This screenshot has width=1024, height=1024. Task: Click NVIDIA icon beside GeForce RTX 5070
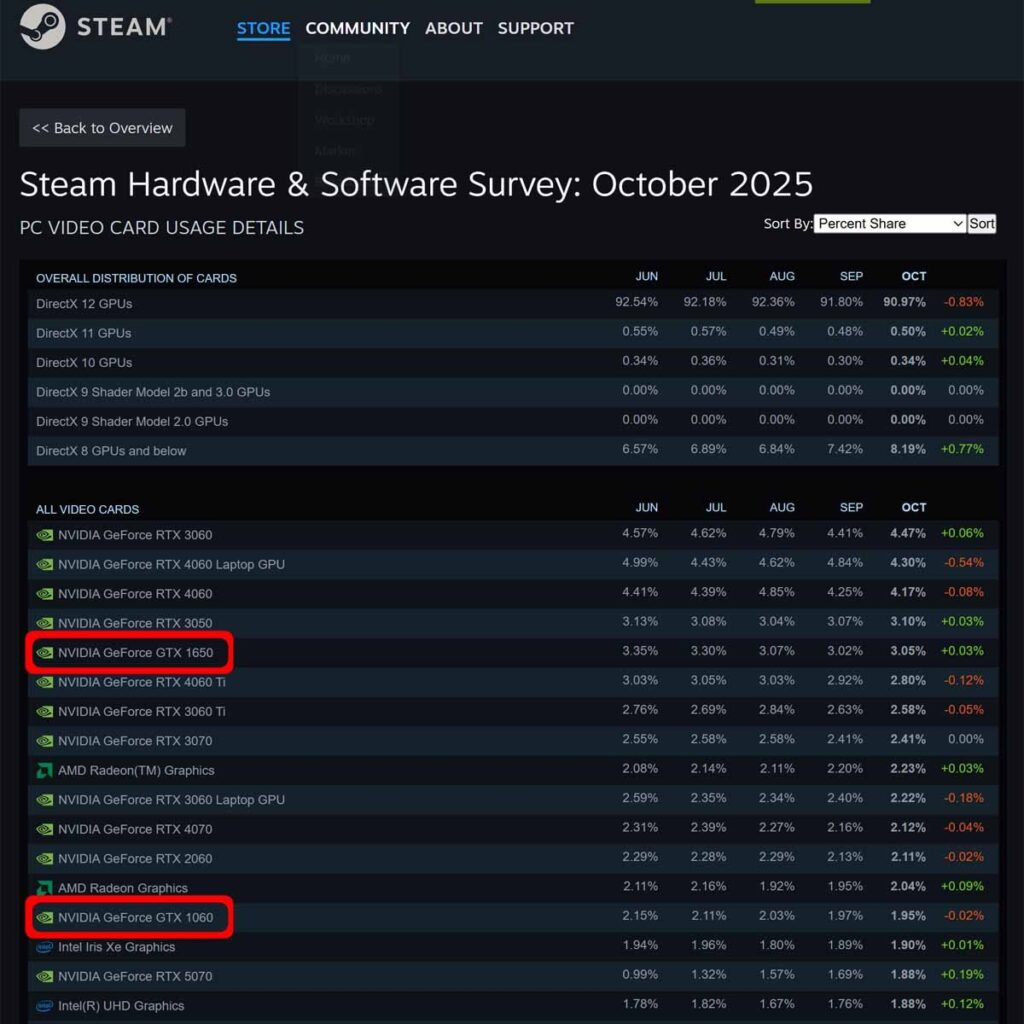tap(44, 976)
